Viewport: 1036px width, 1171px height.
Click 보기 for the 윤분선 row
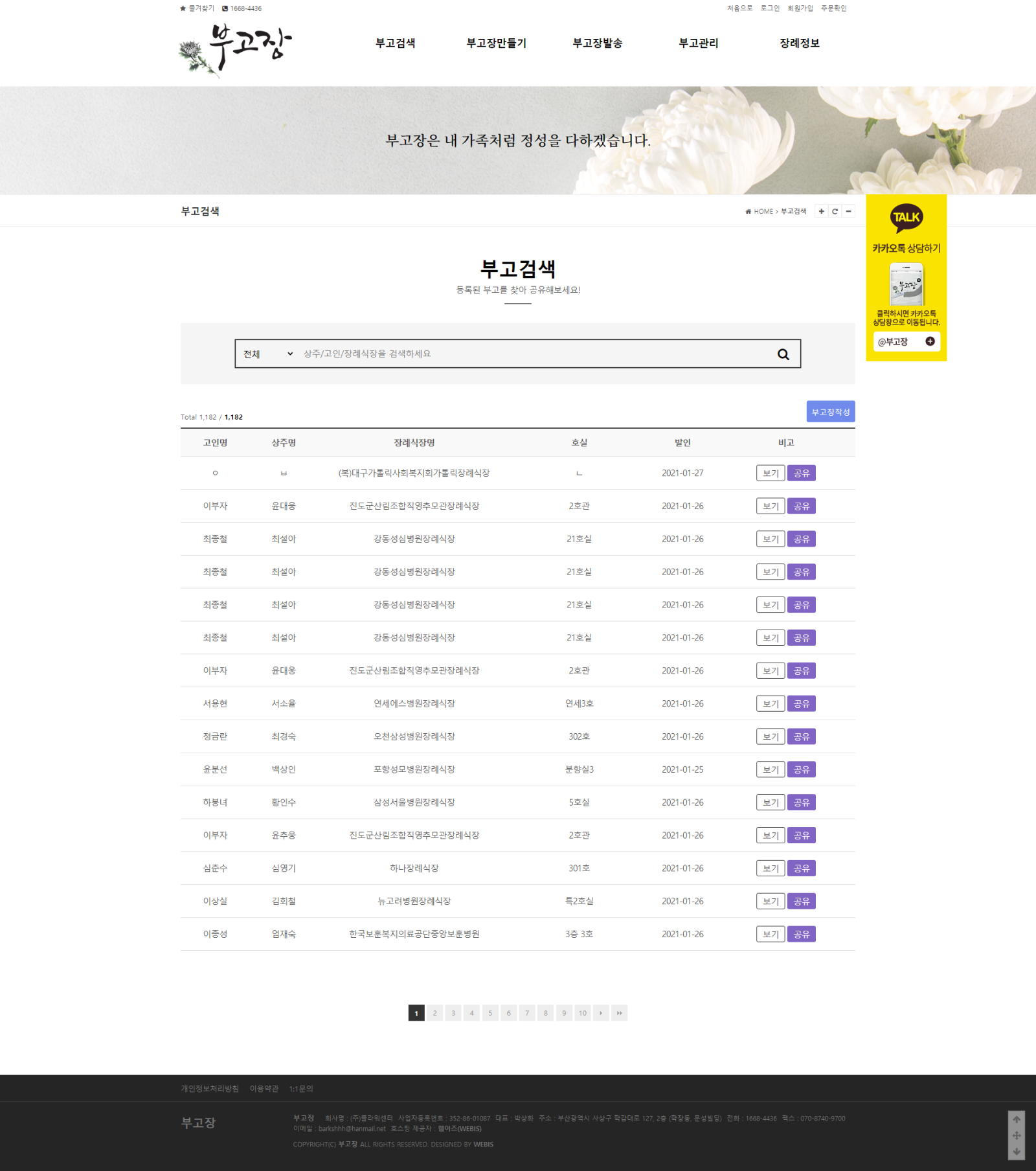click(770, 769)
